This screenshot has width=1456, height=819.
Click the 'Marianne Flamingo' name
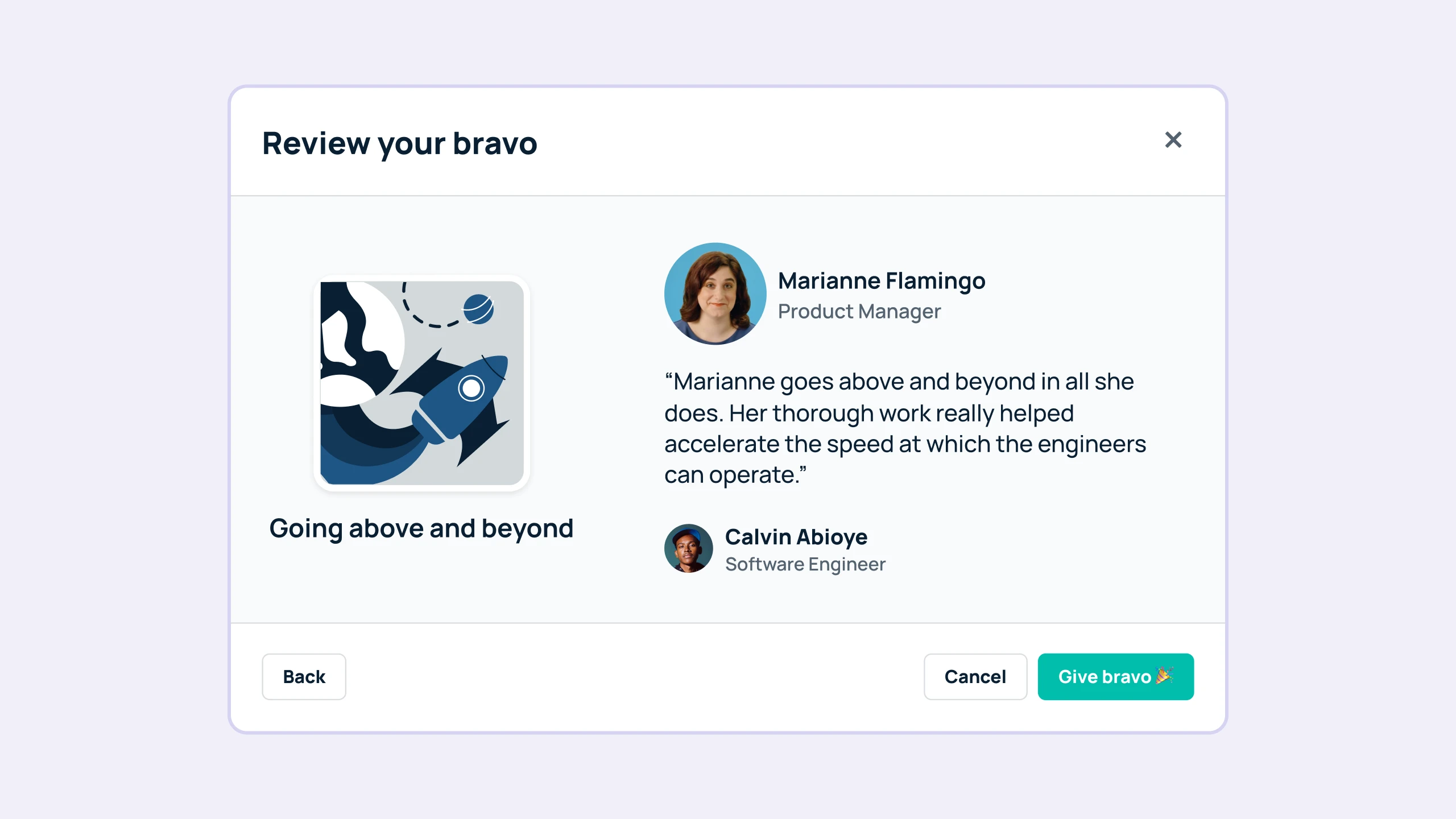tap(882, 281)
